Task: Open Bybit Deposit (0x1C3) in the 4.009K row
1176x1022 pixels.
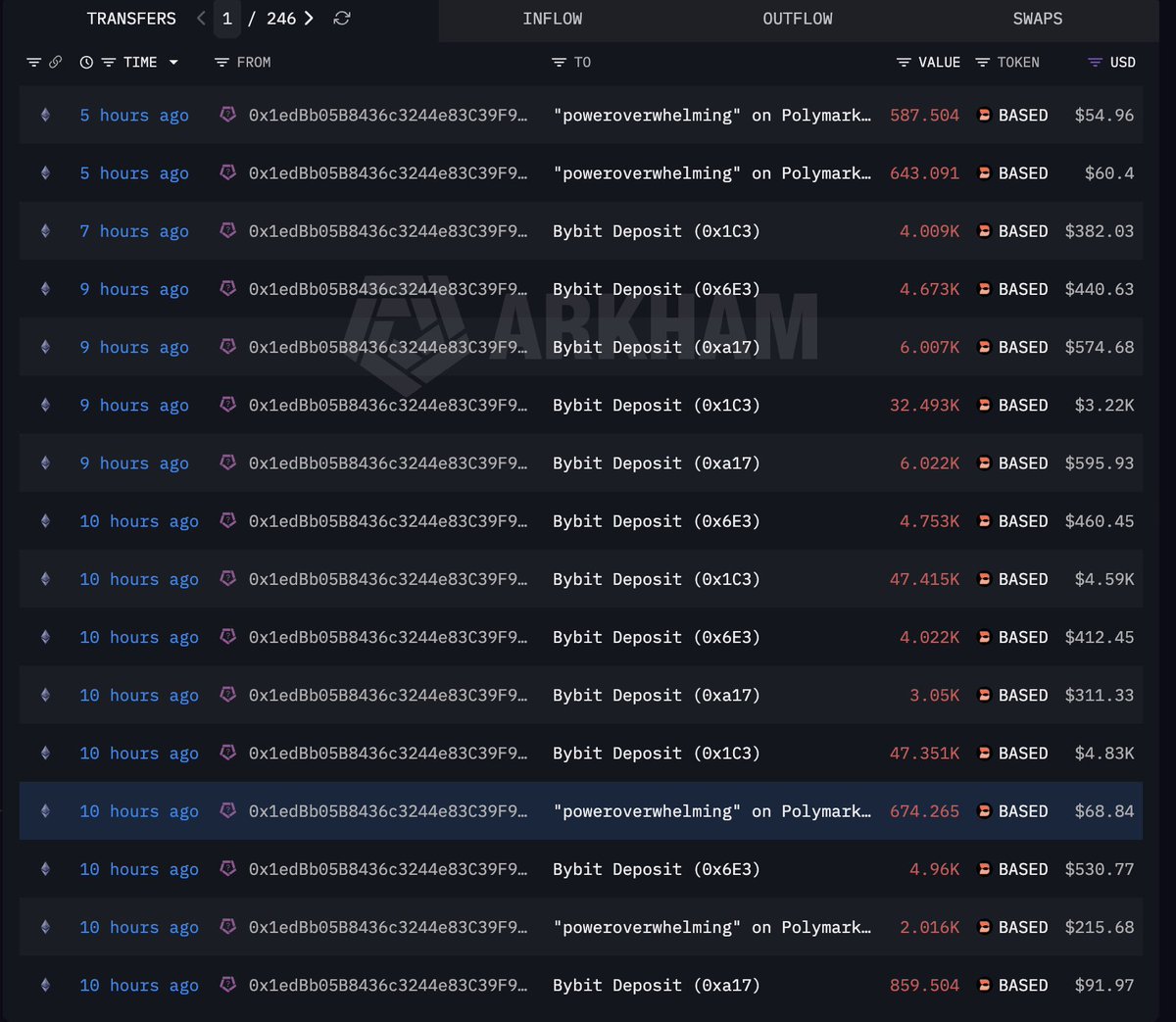Action: click(657, 231)
